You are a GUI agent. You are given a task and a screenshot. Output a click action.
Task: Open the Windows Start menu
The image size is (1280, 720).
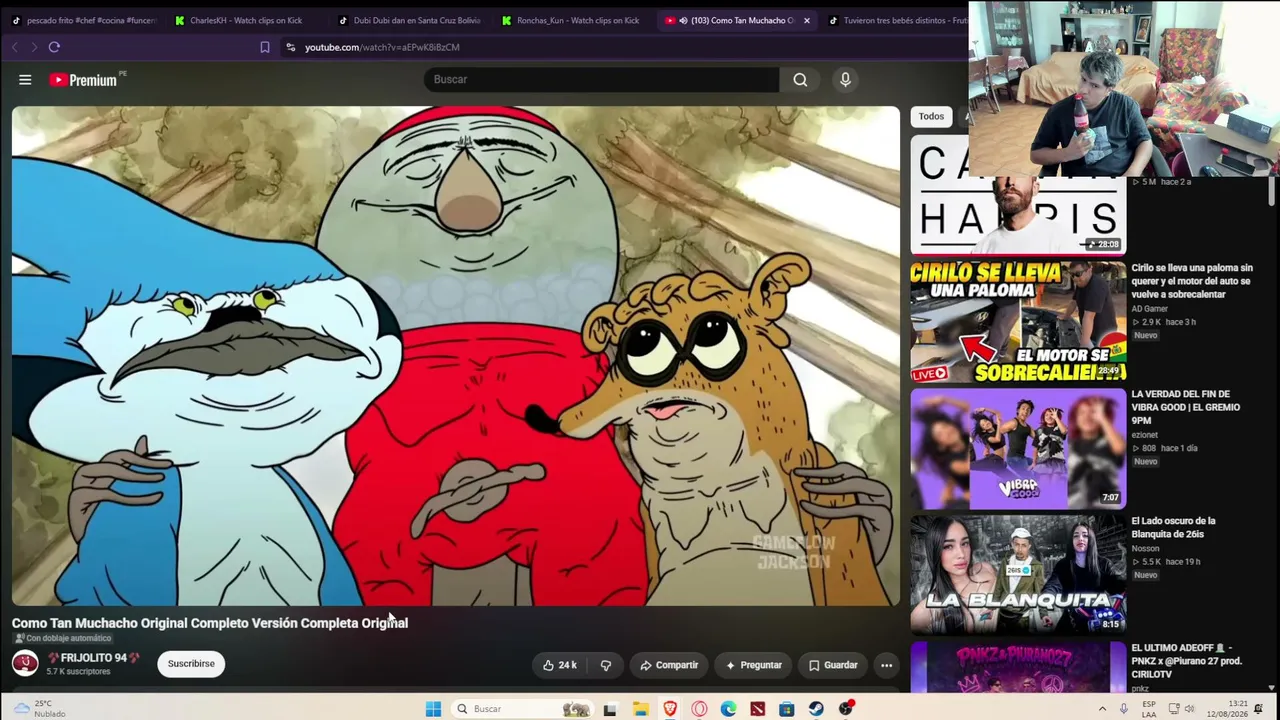coord(433,709)
